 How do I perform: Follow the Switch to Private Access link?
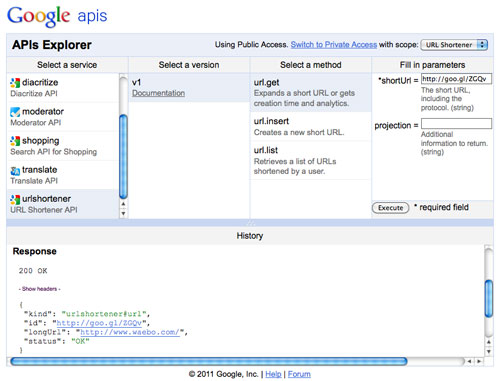click(334, 45)
